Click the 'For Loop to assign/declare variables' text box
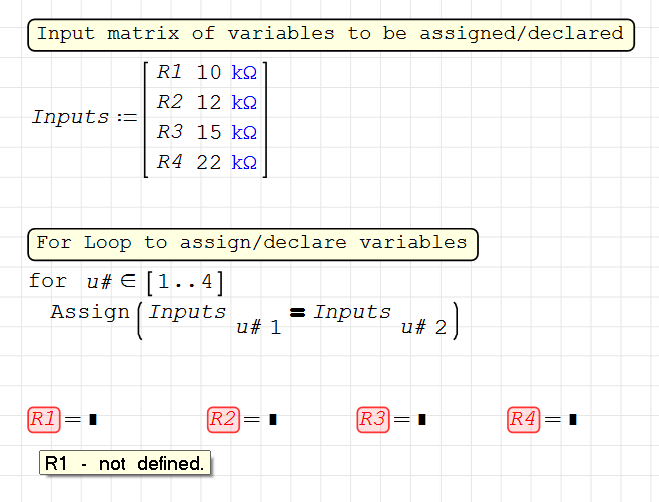This screenshot has width=659, height=502. point(252,243)
